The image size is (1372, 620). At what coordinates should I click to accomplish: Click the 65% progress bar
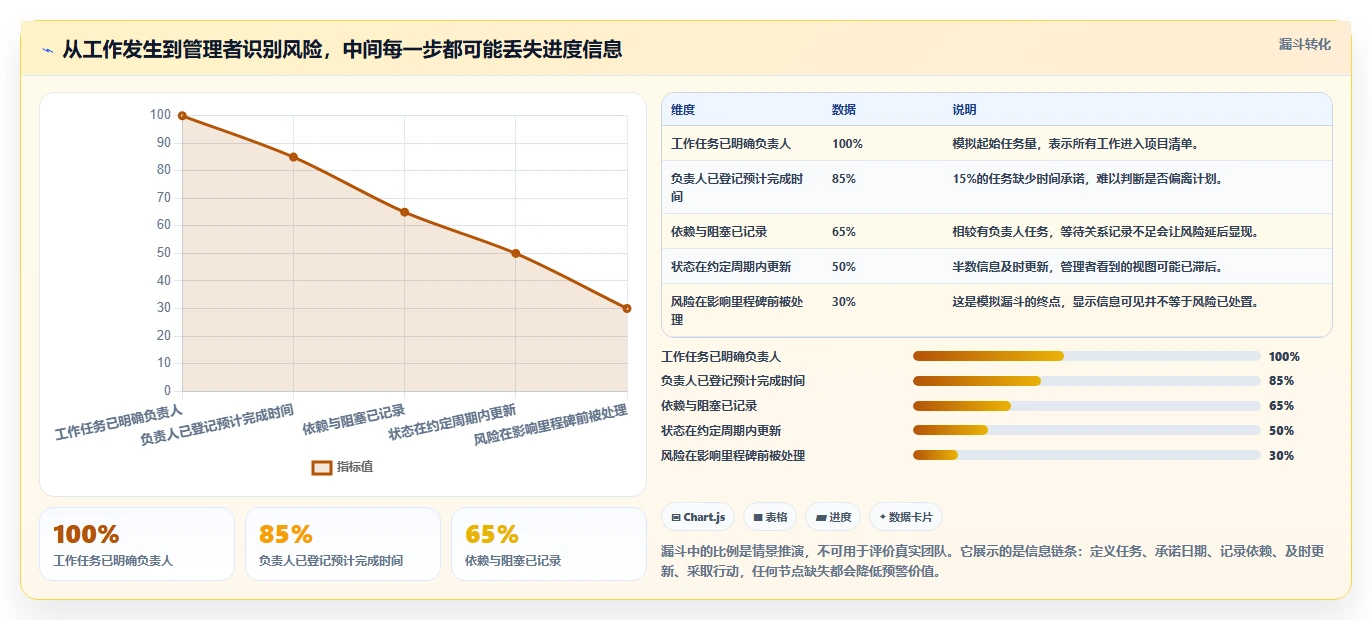pyautogui.click(x=1087, y=406)
